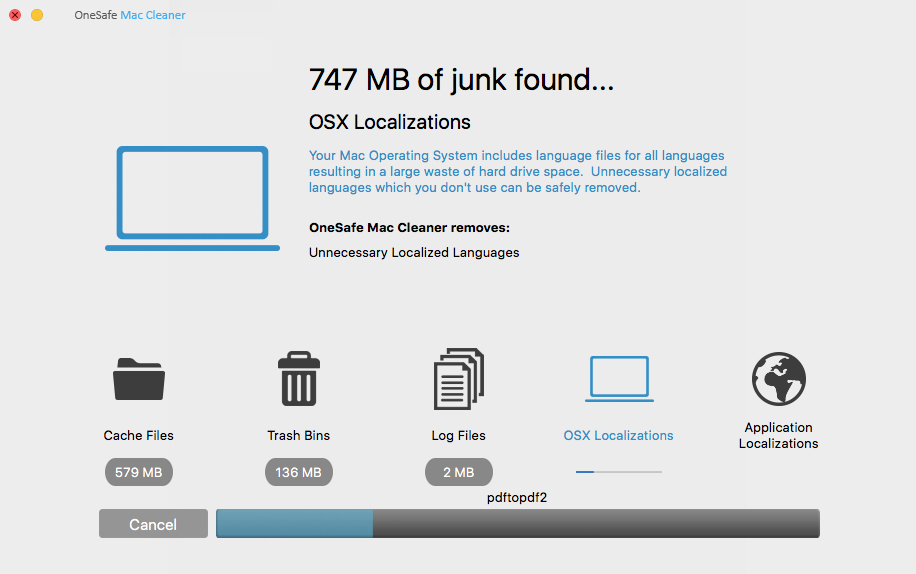Select the Trash Bins icon

[x=299, y=378]
